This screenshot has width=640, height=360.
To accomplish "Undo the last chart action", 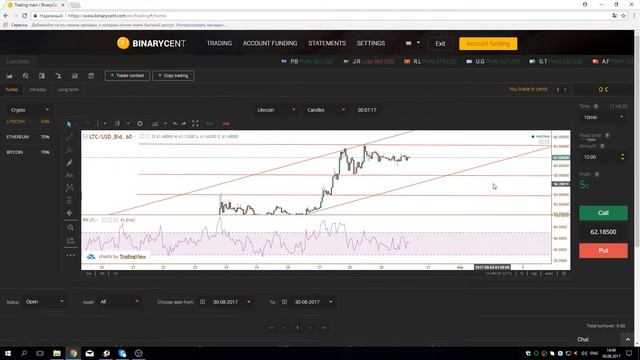I will 175,123.
